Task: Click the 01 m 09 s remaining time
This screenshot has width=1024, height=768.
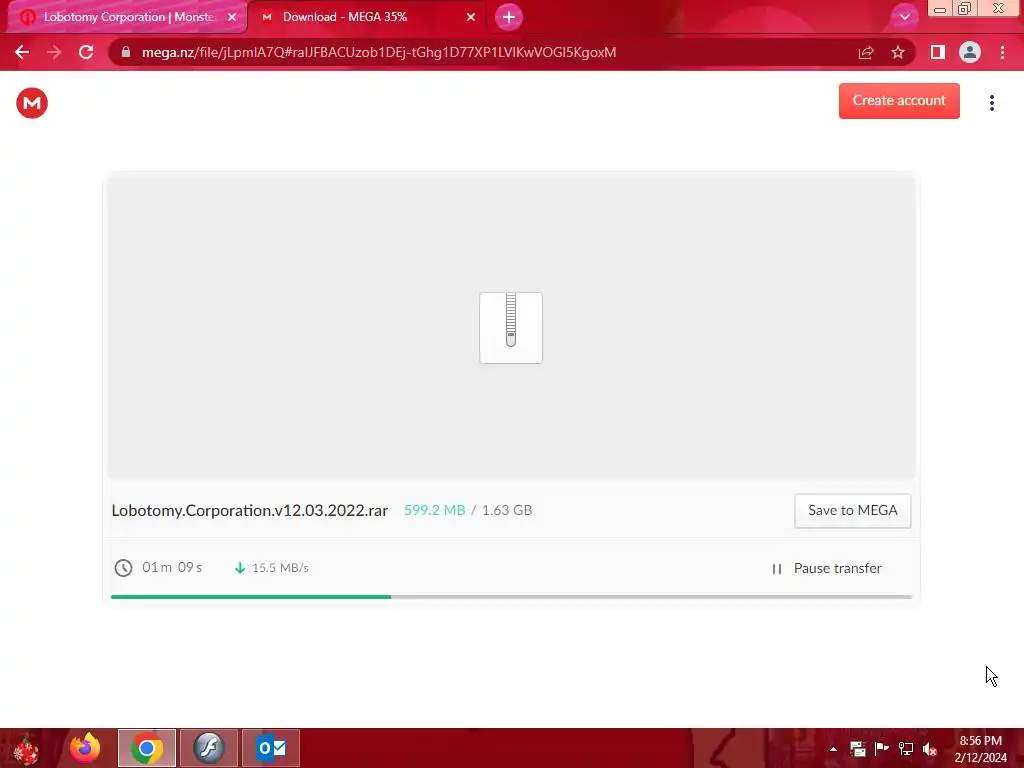Action: pos(172,568)
